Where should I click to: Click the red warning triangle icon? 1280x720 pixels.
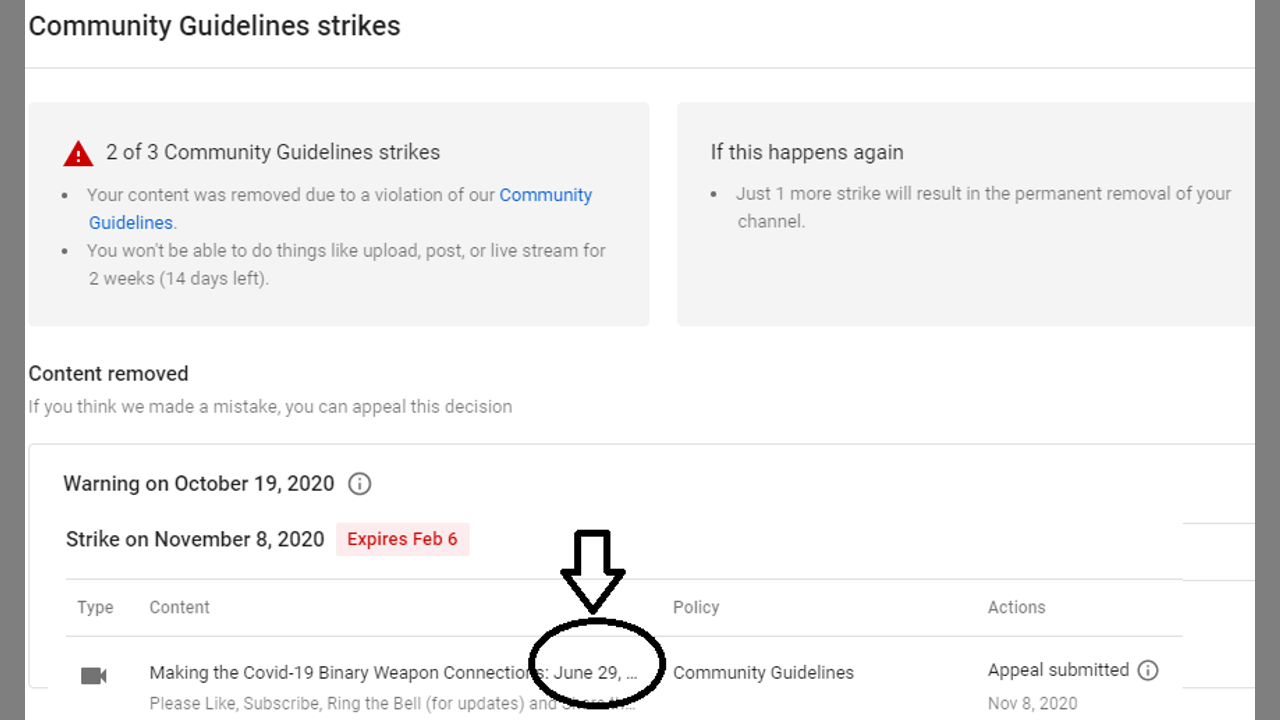pyautogui.click(x=78, y=154)
